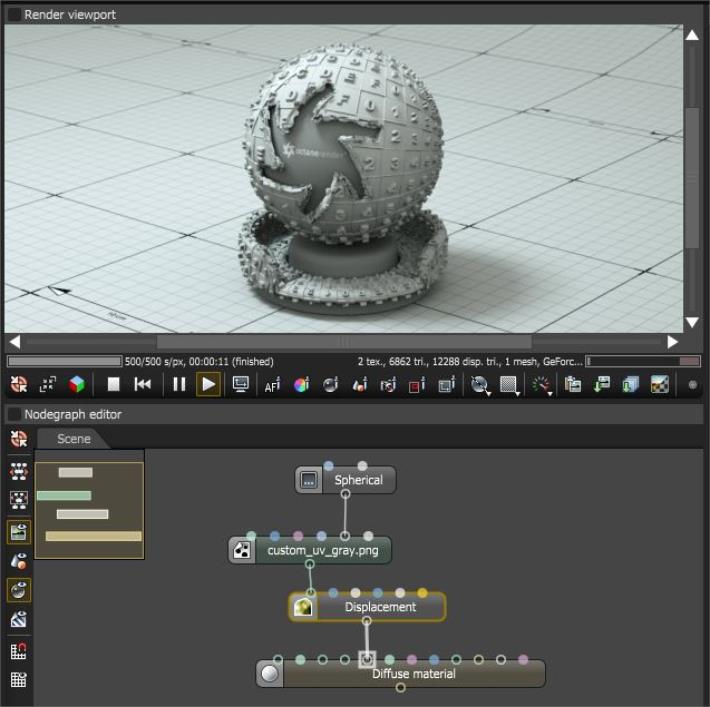This screenshot has width=710, height=707.
Task: Save the current render image
Action: click(601, 385)
